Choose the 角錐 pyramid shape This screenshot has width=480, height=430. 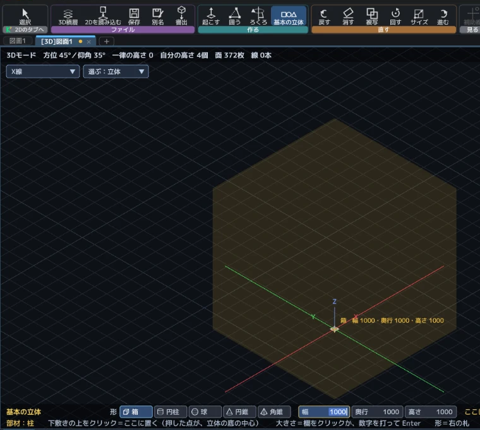pos(274,412)
